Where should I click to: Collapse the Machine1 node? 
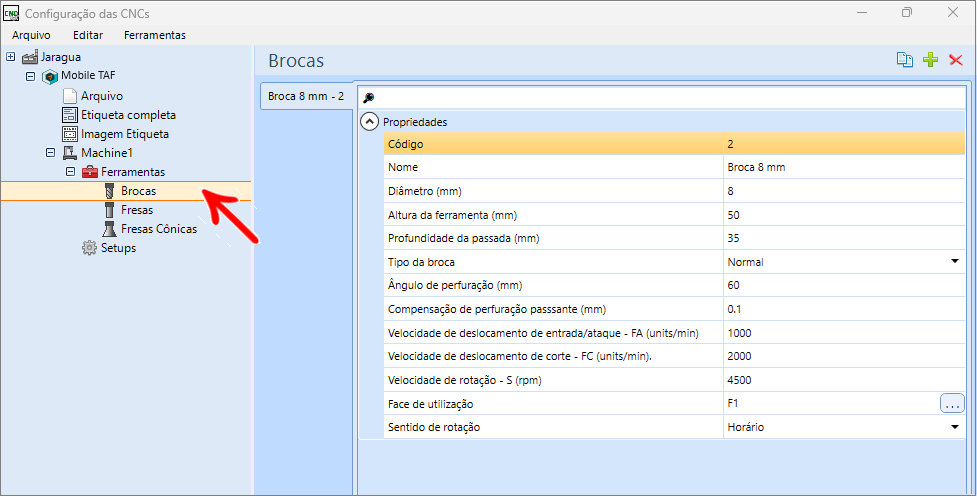pyautogui.click(x=50, y=153)
